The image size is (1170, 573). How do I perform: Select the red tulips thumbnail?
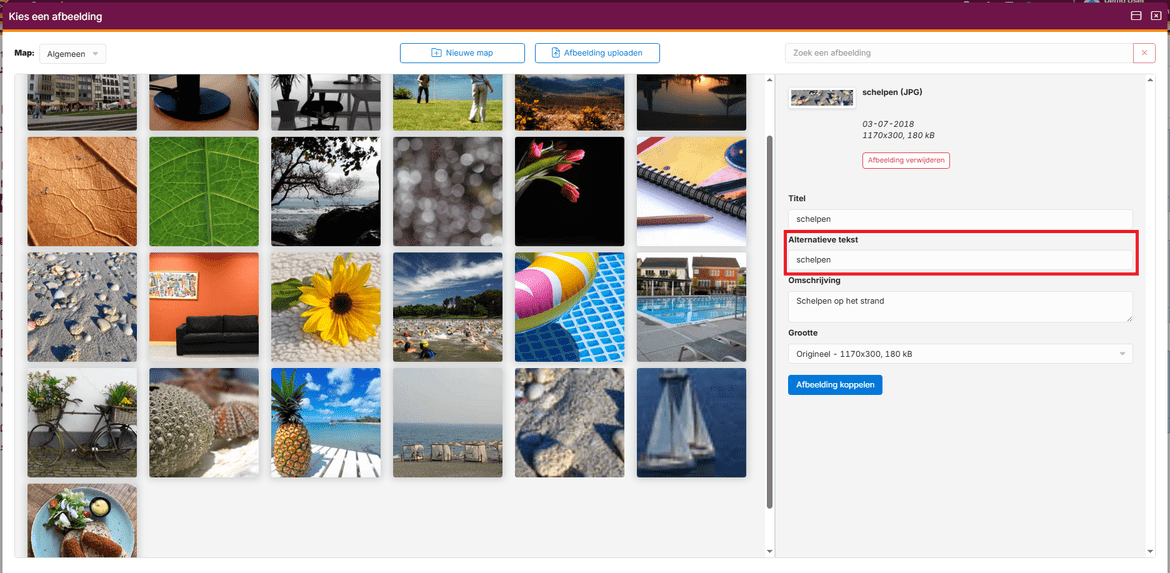pos(569,191)
